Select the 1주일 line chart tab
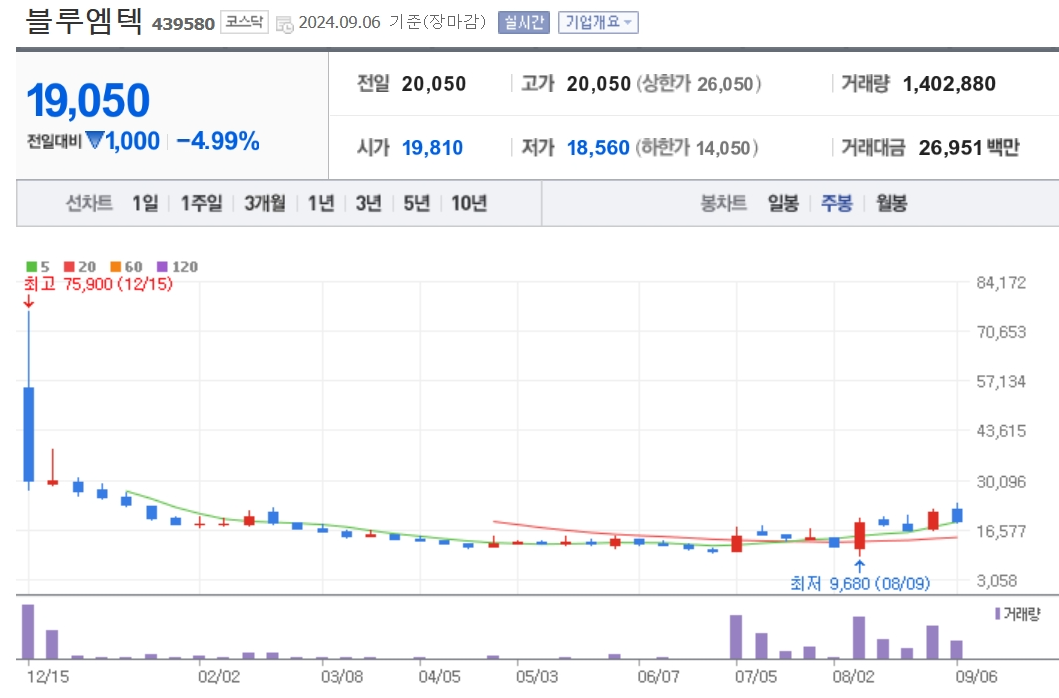 [201, 203]
